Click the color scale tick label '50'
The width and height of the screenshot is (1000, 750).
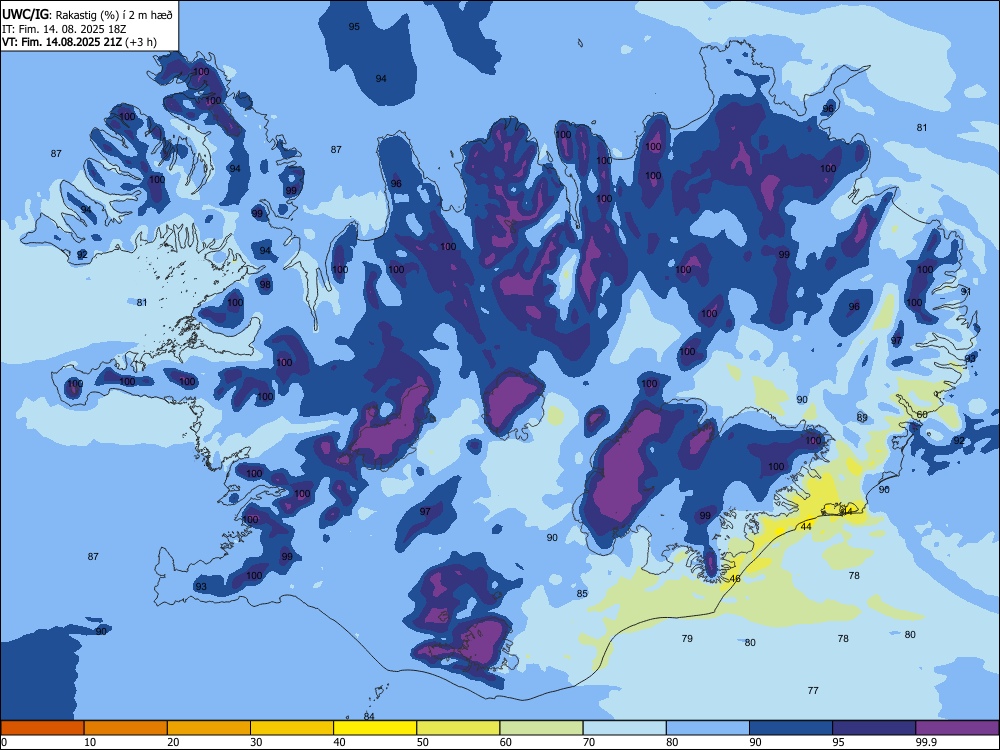point(422,742)
